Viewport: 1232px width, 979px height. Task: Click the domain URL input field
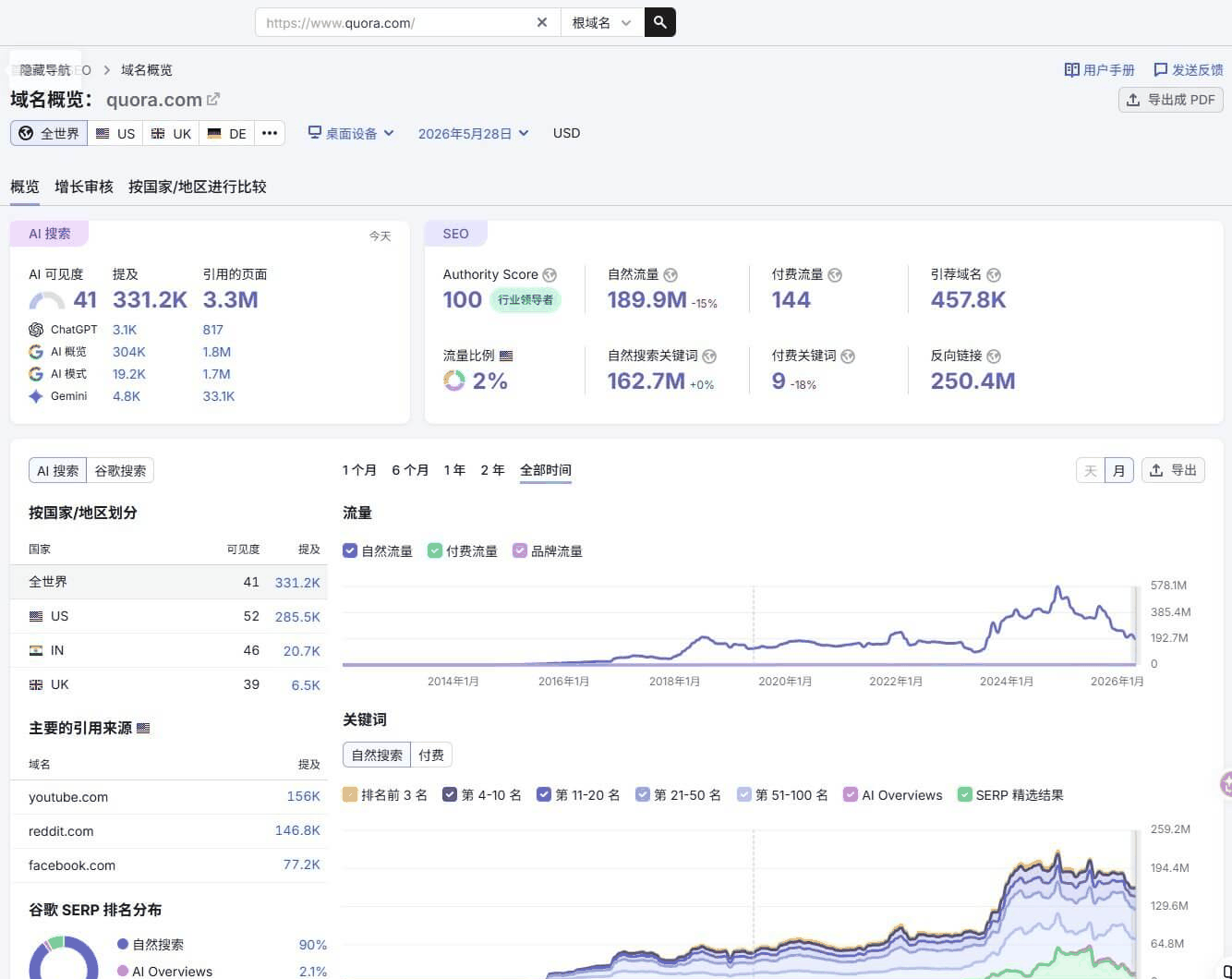pos(395,22)
